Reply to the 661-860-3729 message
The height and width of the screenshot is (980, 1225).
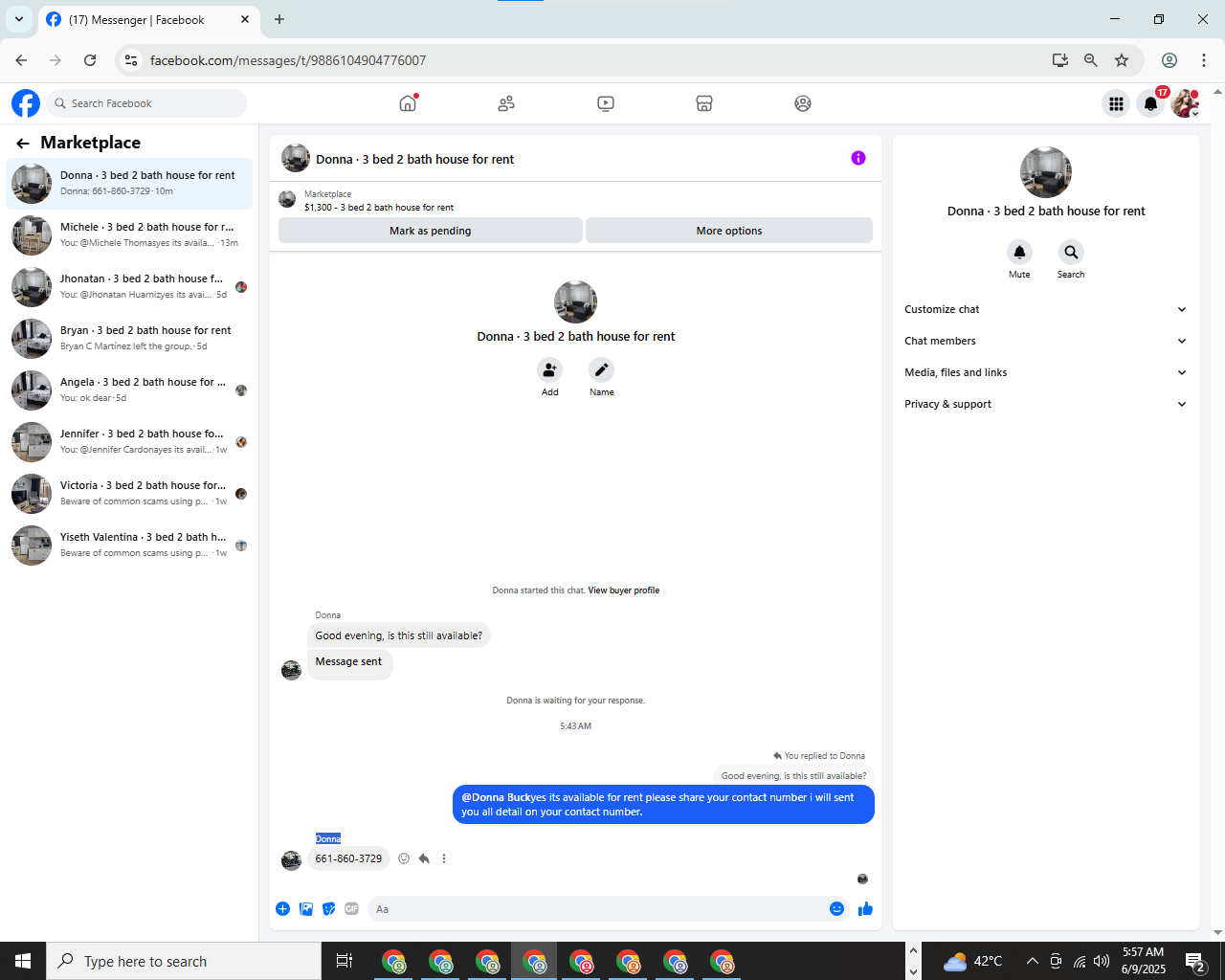coord(424,858)
